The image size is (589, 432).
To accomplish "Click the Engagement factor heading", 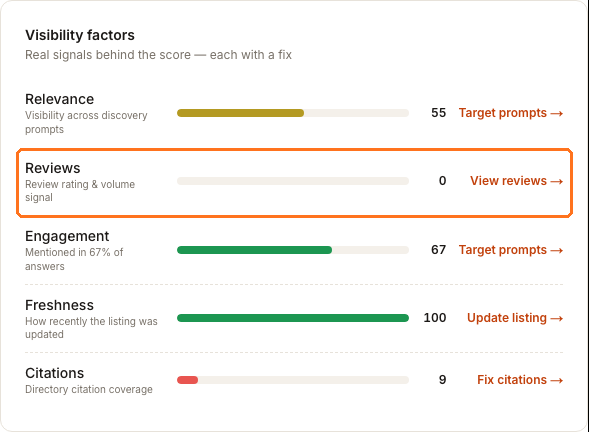I will coord(67,236).
